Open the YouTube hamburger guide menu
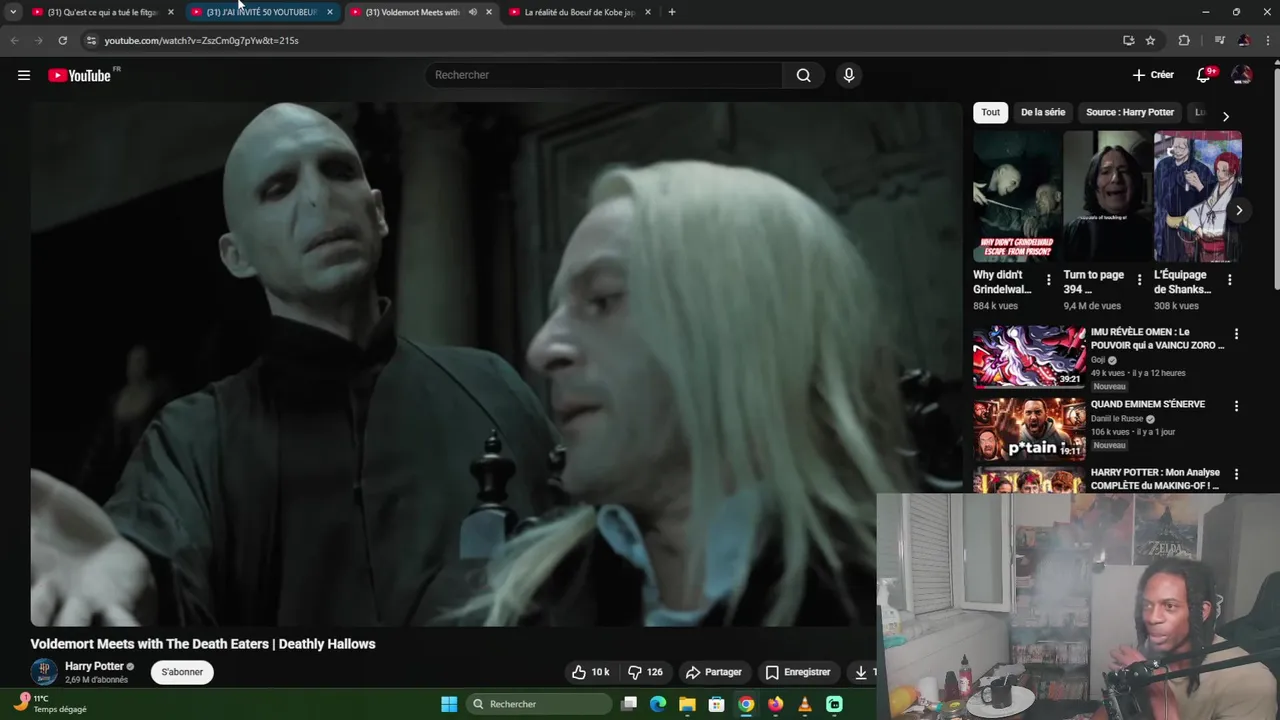Viewport: 1280px width, 720px height. coord(24,75)
